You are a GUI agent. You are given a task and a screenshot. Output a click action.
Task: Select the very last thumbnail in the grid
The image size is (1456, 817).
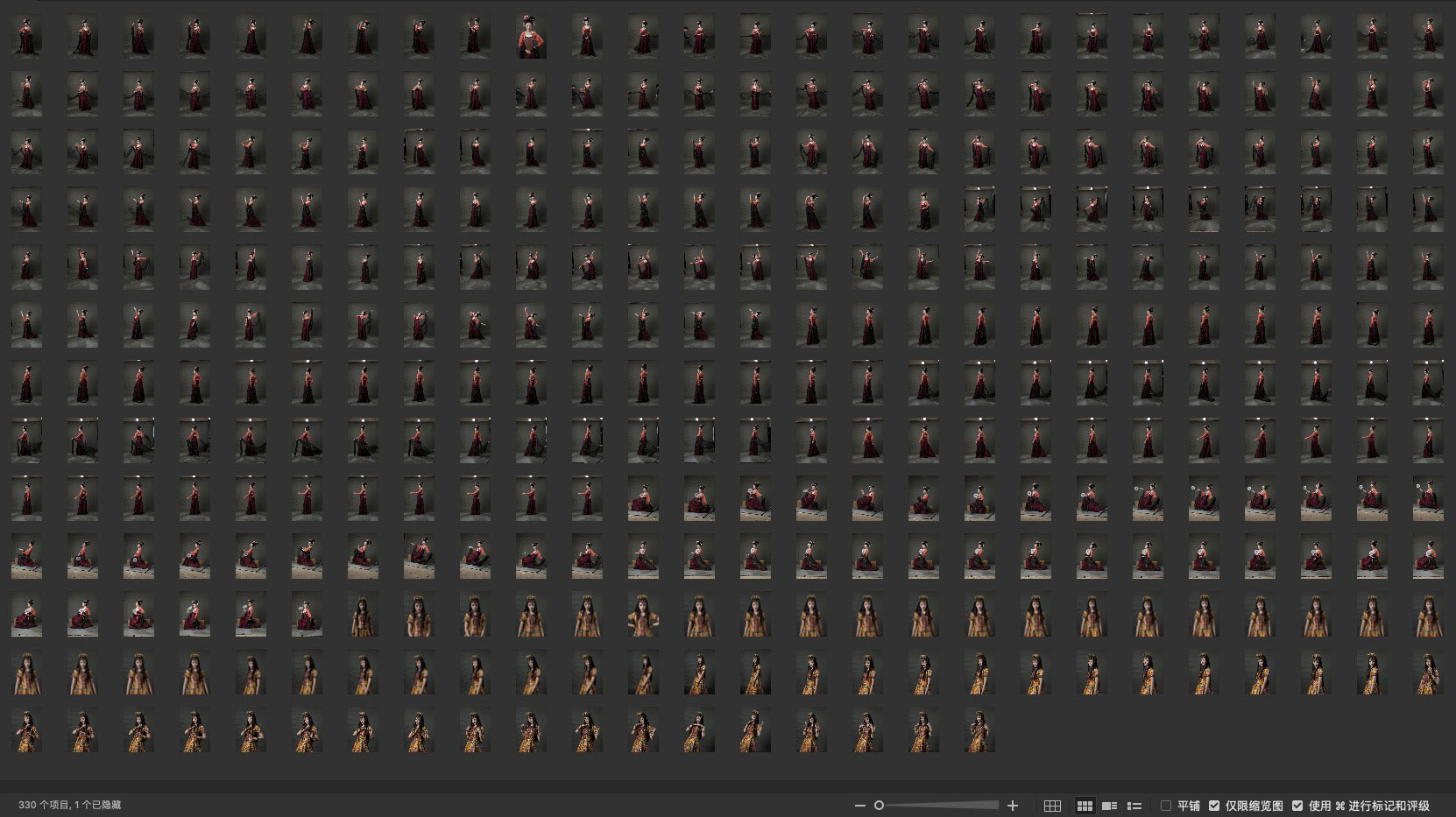click(x=979, y=730)
